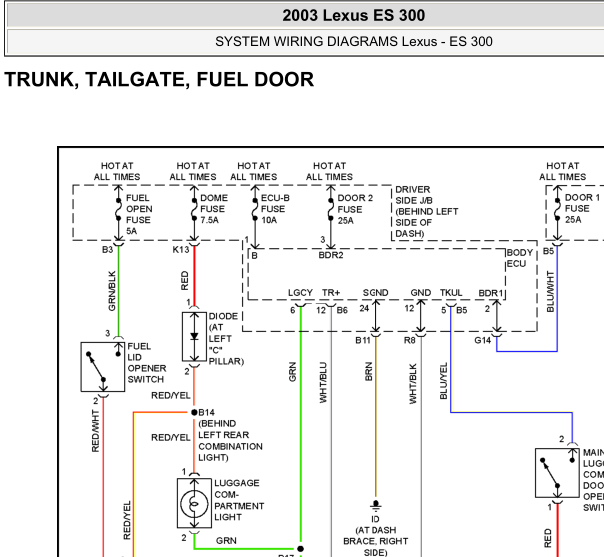Click the 'TR+' terminal label
The width and height of the screenshot is (604, 557).
[x=331, y=293]
